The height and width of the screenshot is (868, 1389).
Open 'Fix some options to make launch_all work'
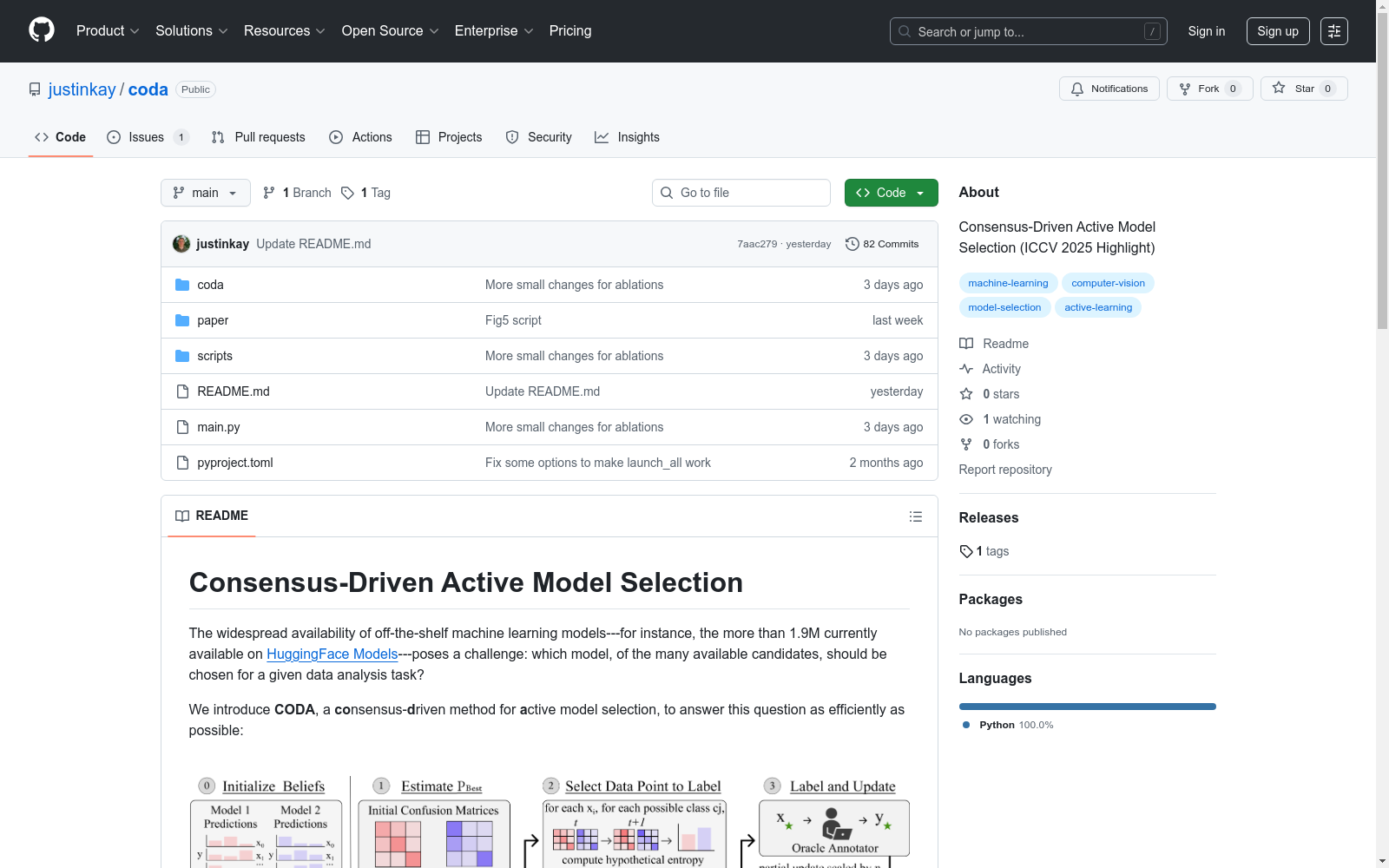pyautogui.click(x=598, y=463)
